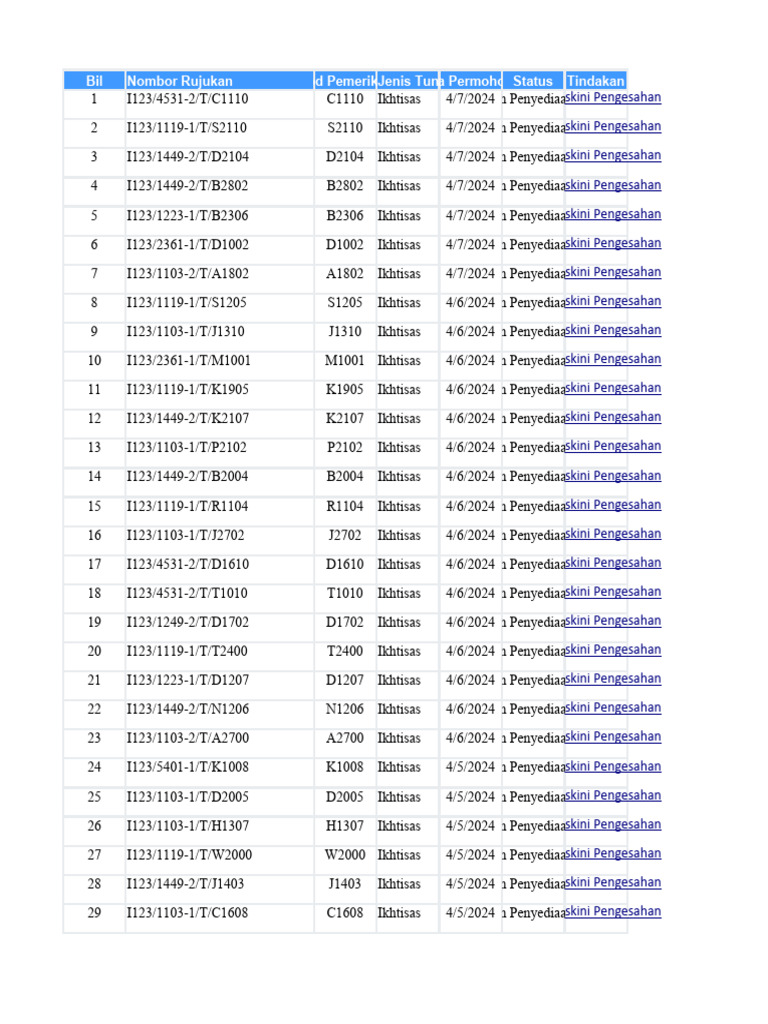Select reference cell I123/4531-2/T/C1110
The image size is (768, 1024).
click(187, 99)
